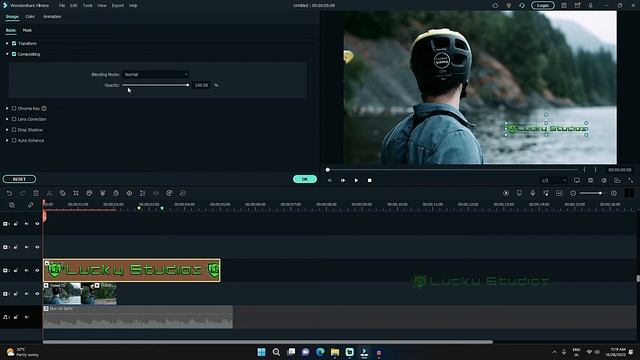This screenshot has height=360, width=640.
Task: Collapse the Compositing section arrow
Action: [7, 54]
